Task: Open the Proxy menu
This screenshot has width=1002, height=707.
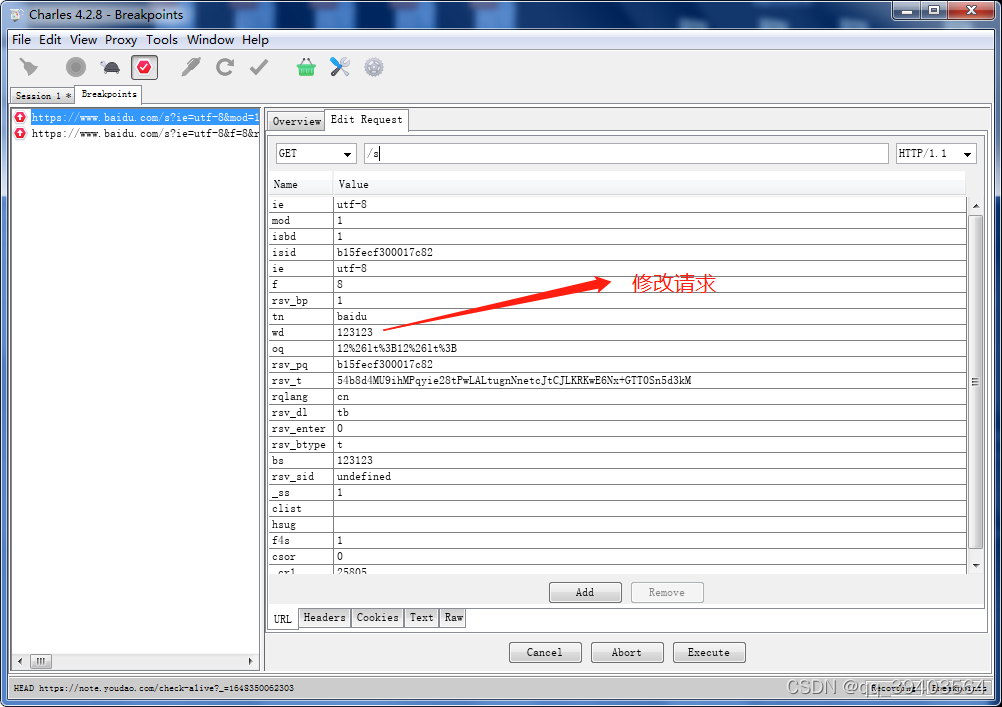Action: coord(121,40)
